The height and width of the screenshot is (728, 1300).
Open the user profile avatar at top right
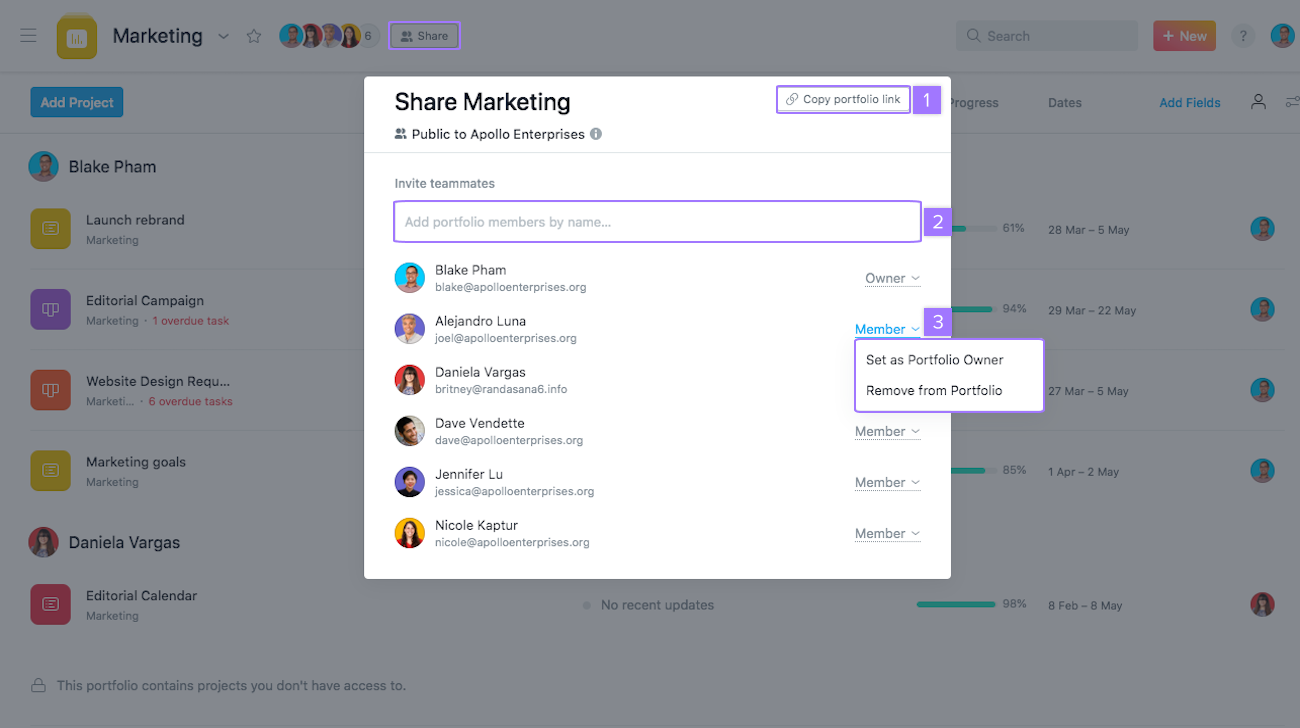pyautogui.click(x=1282, y=36)
